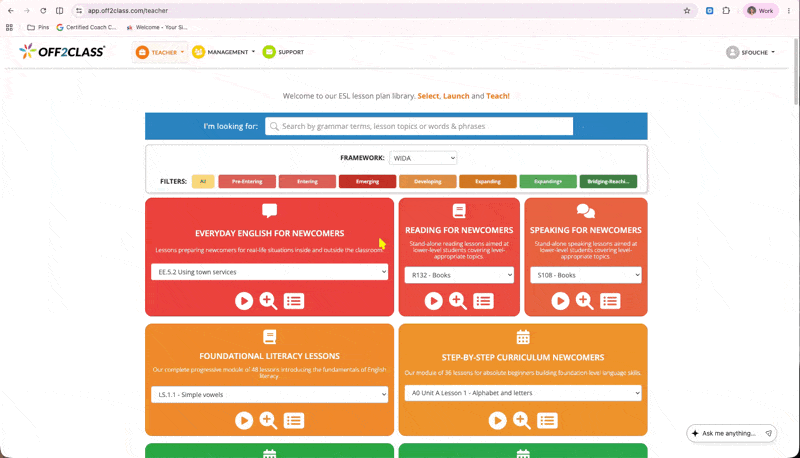The width and height of the screenshot is (800, 458).
Task: Open the Framework WIDA dropdown
Action: pyautogui.click(x=423, y=158)
